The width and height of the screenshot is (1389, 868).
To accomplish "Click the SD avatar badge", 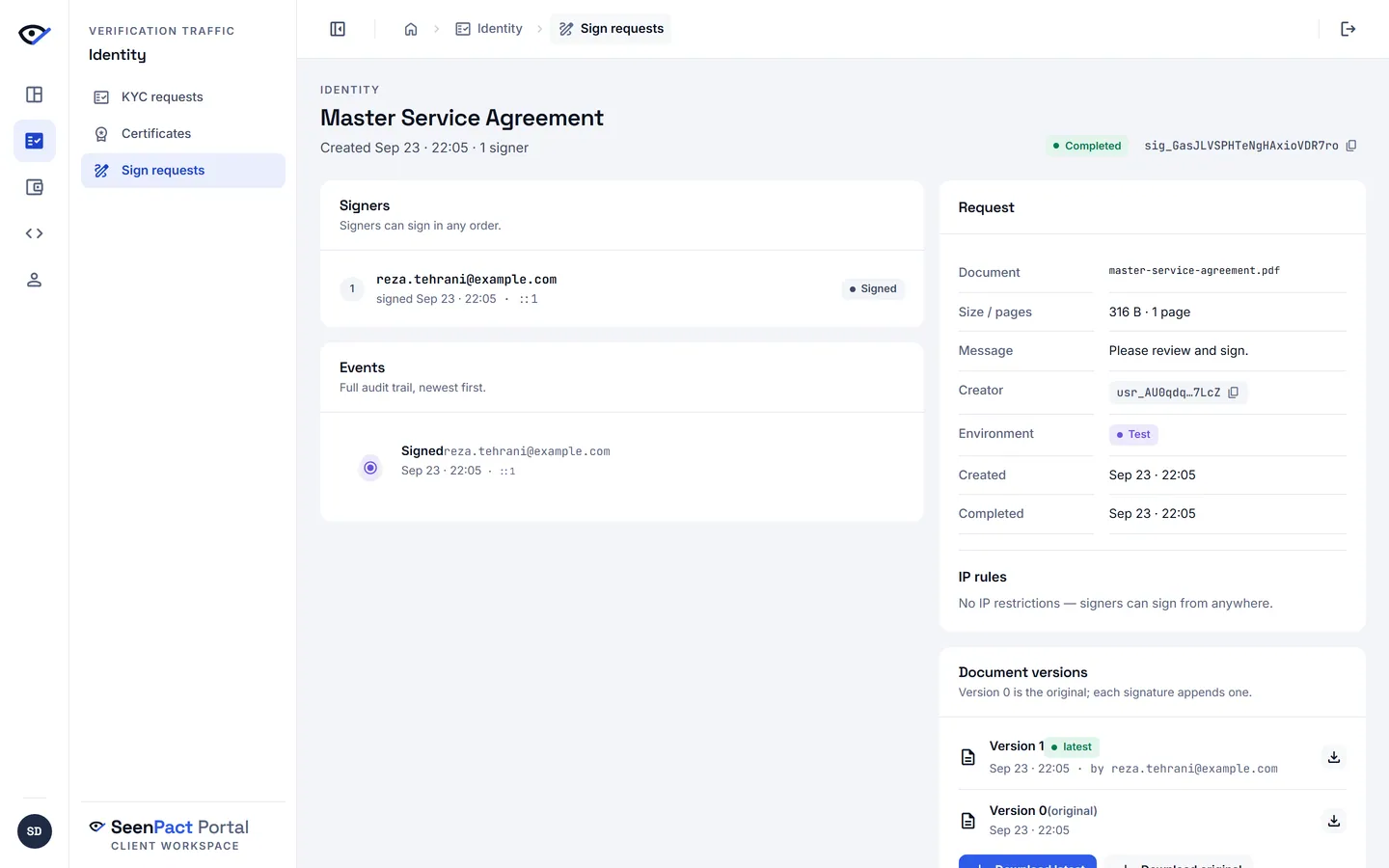I will click(x=35, y=831).
